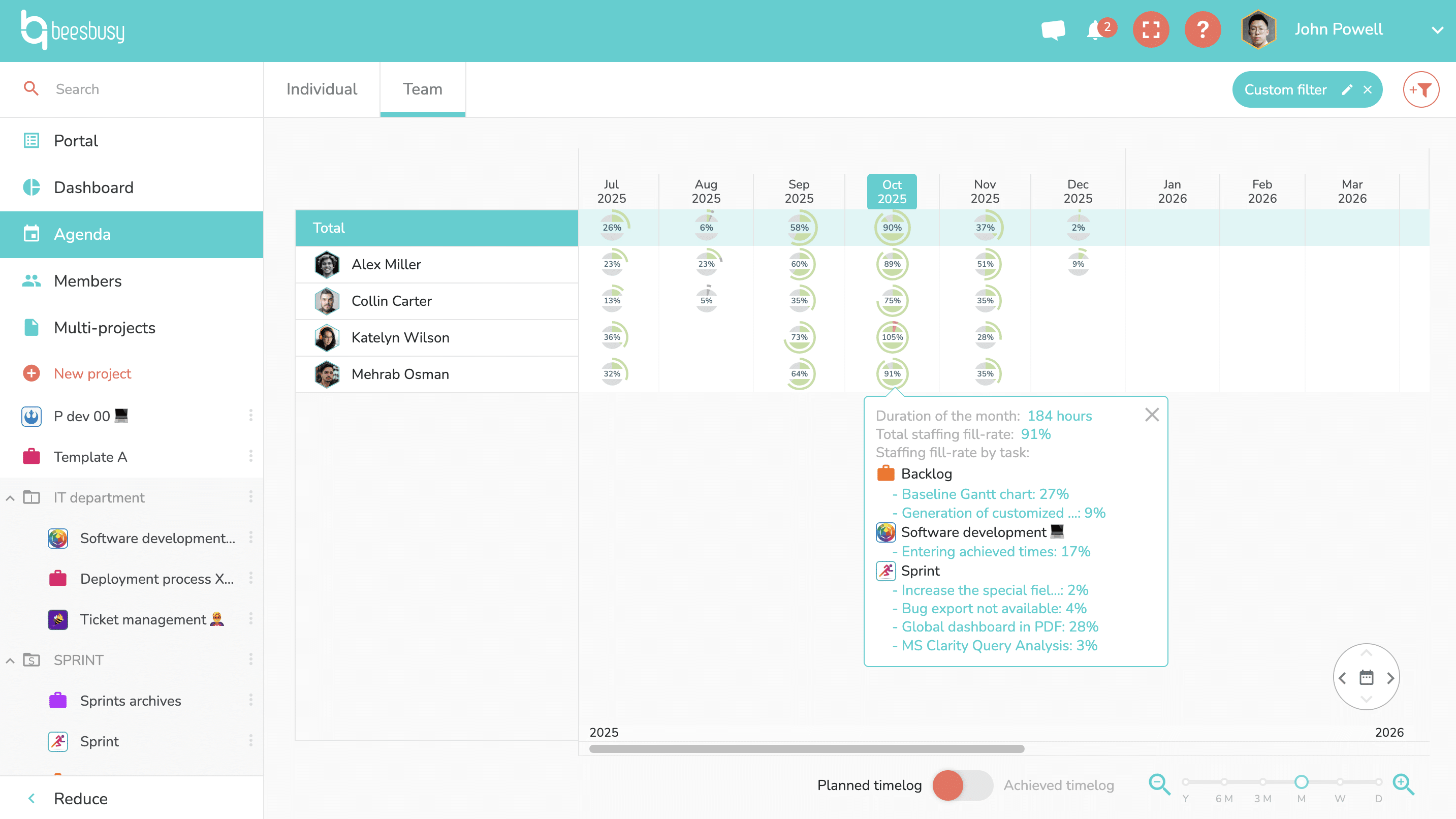The width and height of the screenshot is (1456, 819).
Task: Edit Custom filter with the pencil icon
Action: pos(1347,89)
